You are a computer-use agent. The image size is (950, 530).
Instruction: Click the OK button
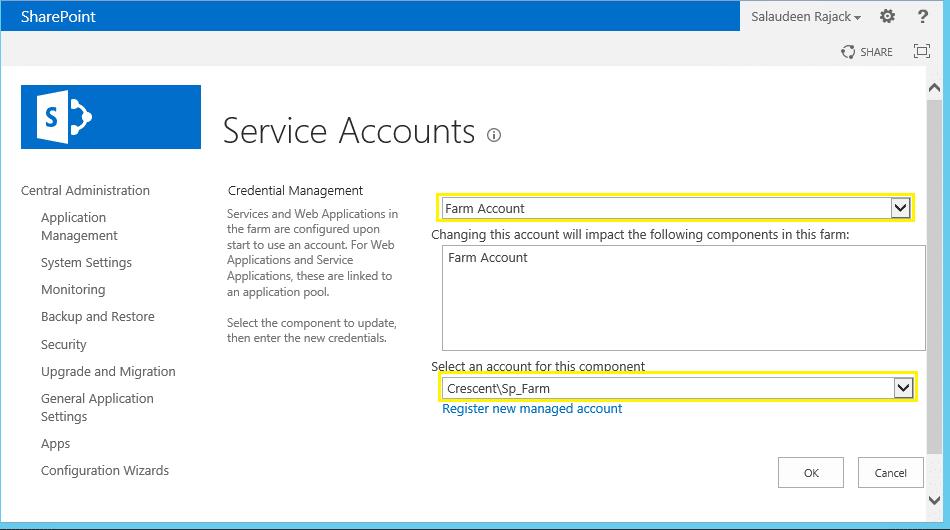point(811,472)
